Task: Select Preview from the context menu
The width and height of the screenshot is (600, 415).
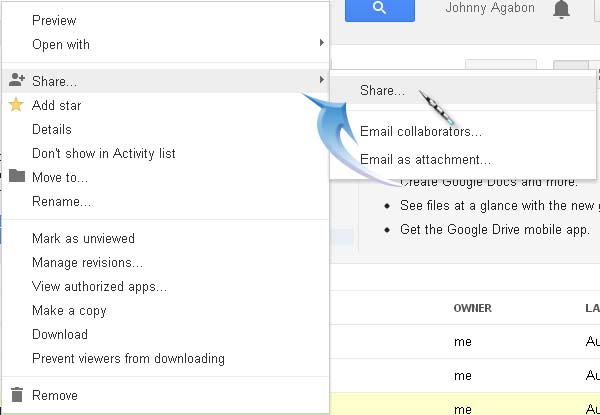Action: point(54,20)
